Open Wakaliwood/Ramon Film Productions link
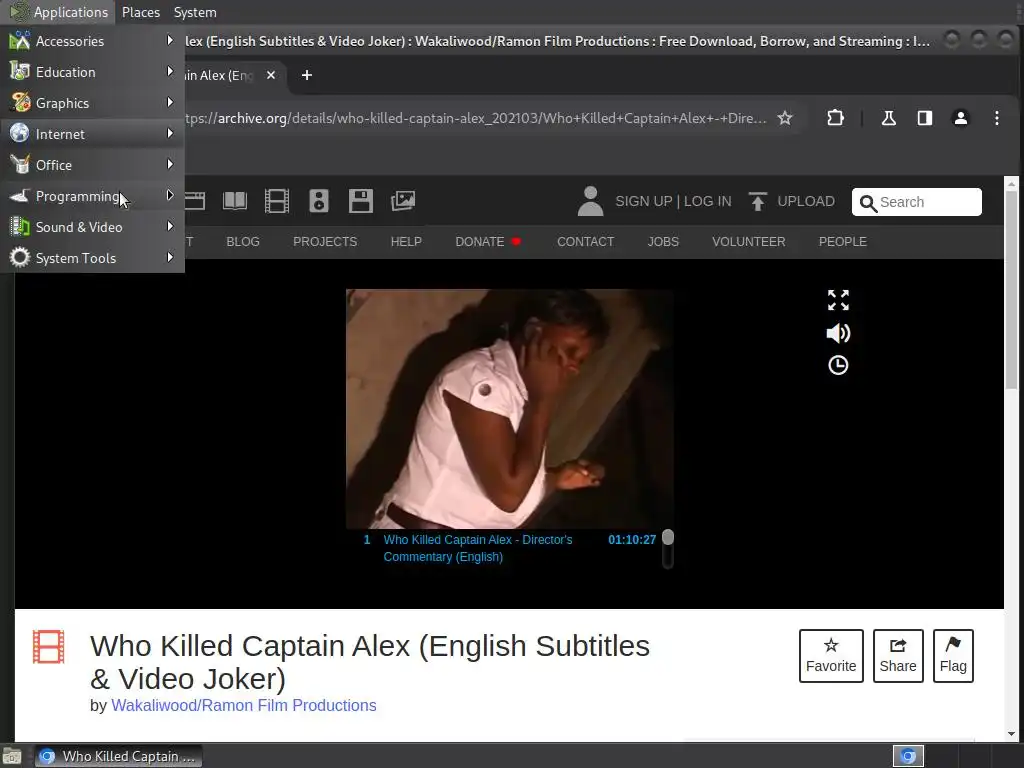 (x=244, y=705)
